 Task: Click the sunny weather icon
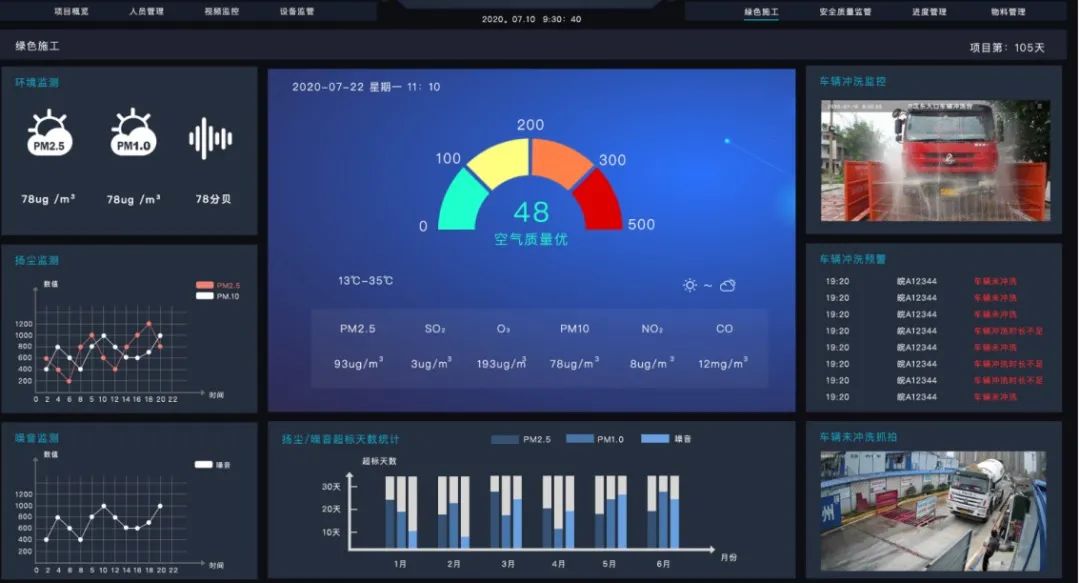690,285
